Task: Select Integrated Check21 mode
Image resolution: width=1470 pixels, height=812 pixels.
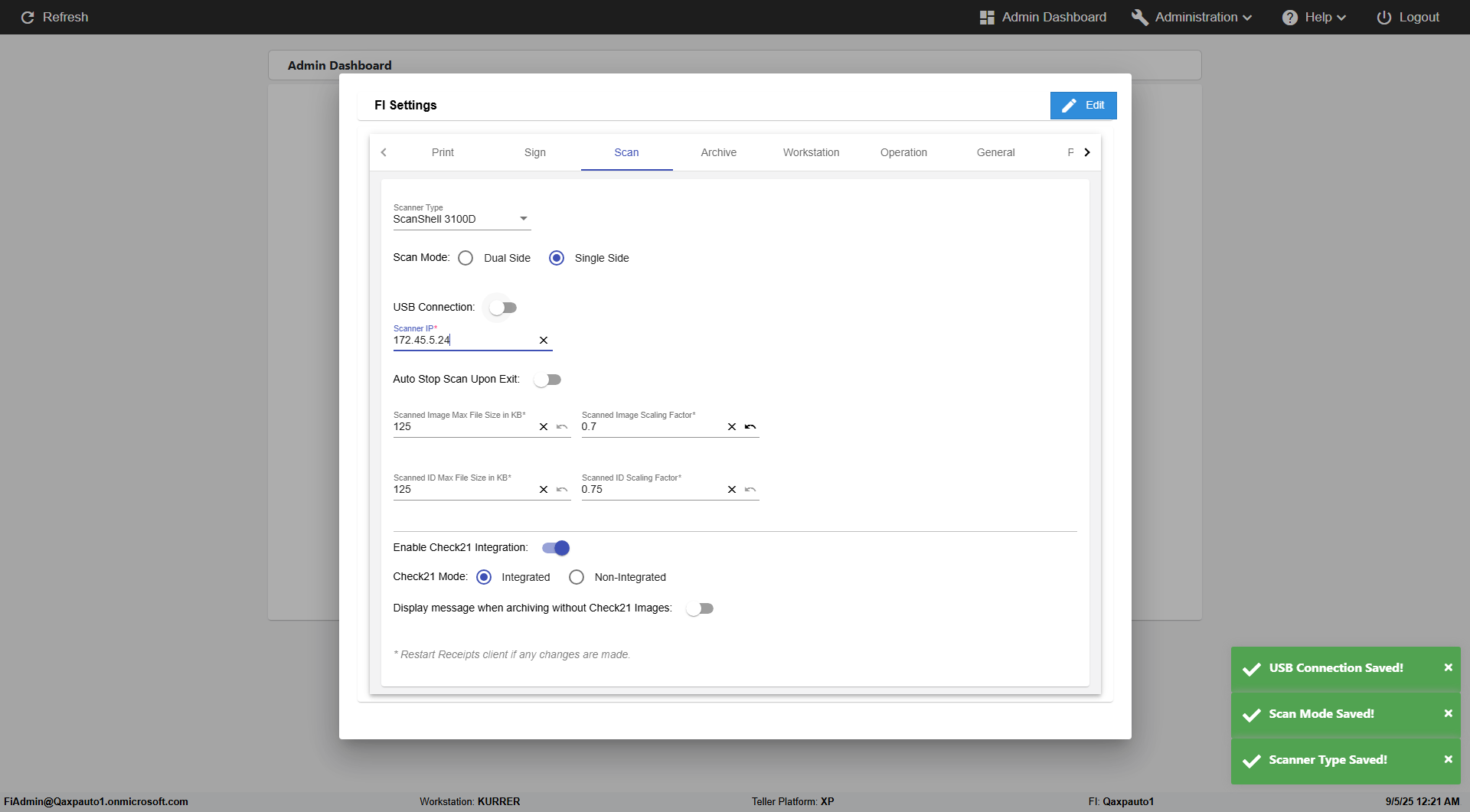Action: click(484, 577)
